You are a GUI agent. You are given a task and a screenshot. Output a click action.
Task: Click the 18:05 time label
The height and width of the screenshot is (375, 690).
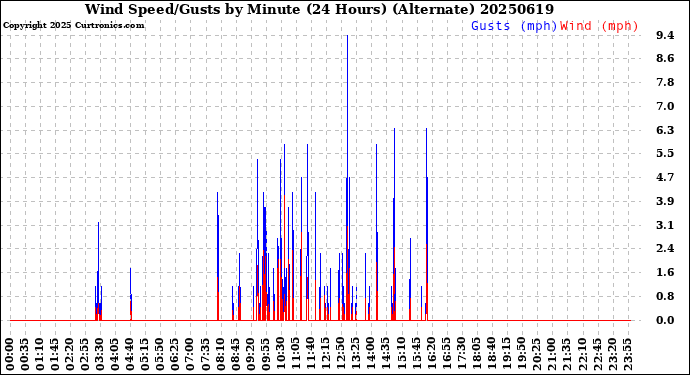(x=476, y=355)
